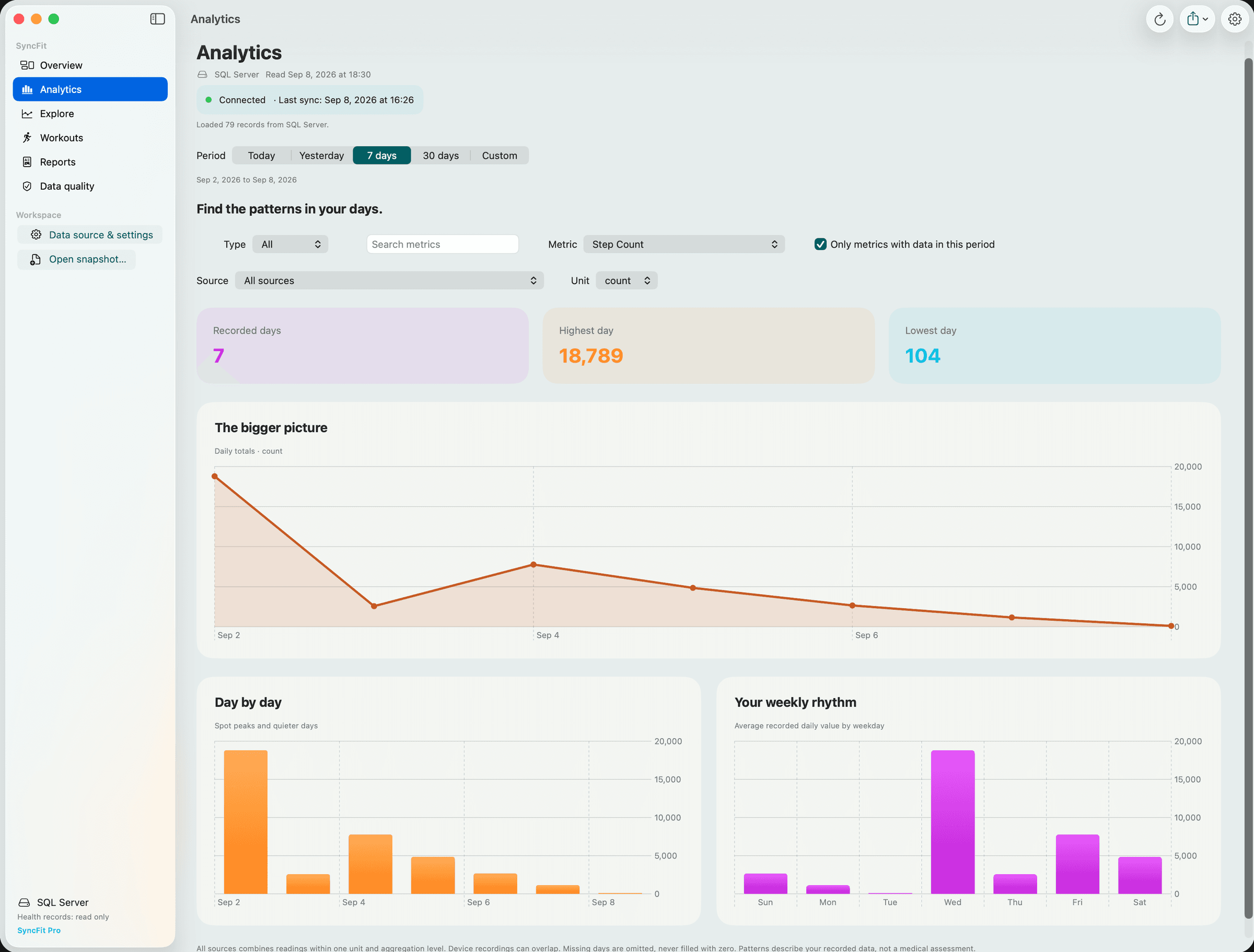Image resolution: width=1254 pixels, height=952 pixels.
Task: Select the Yesterday period segment
Action: pos(321,155)
